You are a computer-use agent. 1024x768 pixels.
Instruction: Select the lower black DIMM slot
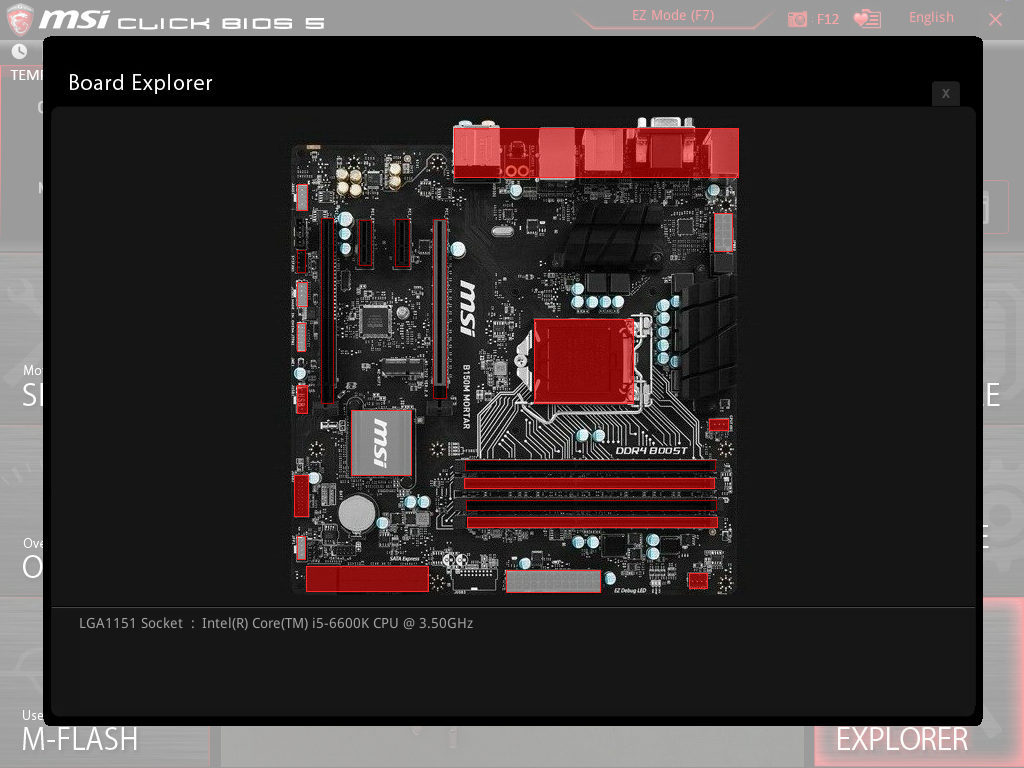pos(591,505)
